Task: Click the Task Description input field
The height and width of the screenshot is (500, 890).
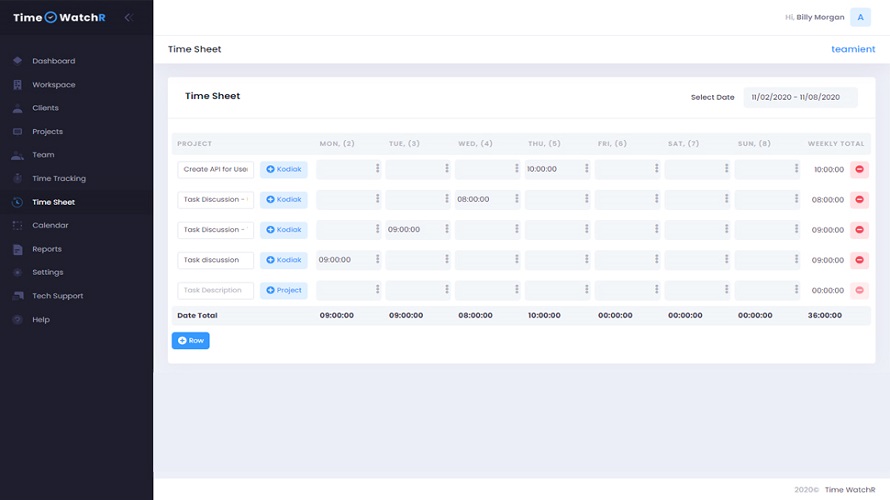Action: pyautogui.click(x=215, y=290)
